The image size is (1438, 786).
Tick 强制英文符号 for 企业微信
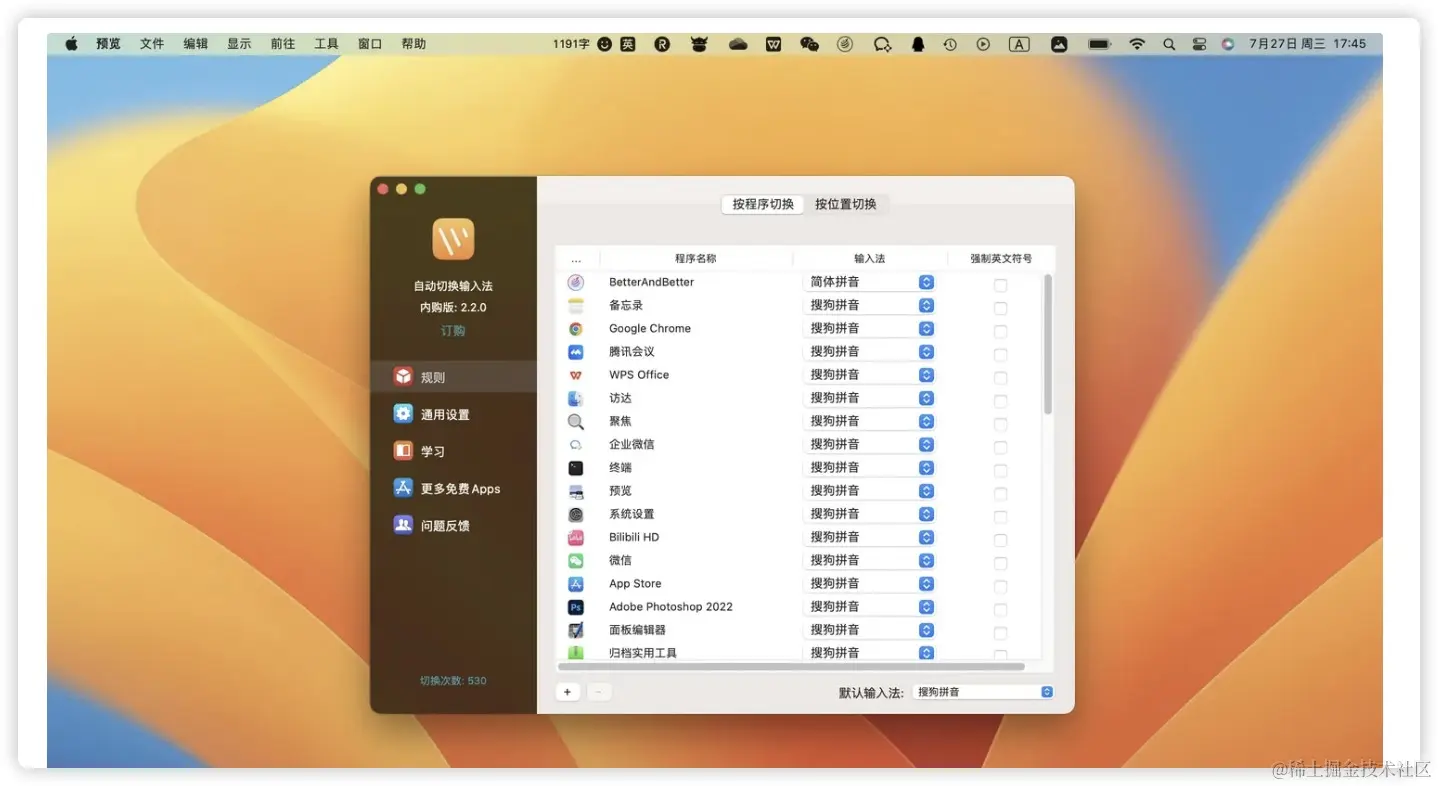pos(1000,447)
